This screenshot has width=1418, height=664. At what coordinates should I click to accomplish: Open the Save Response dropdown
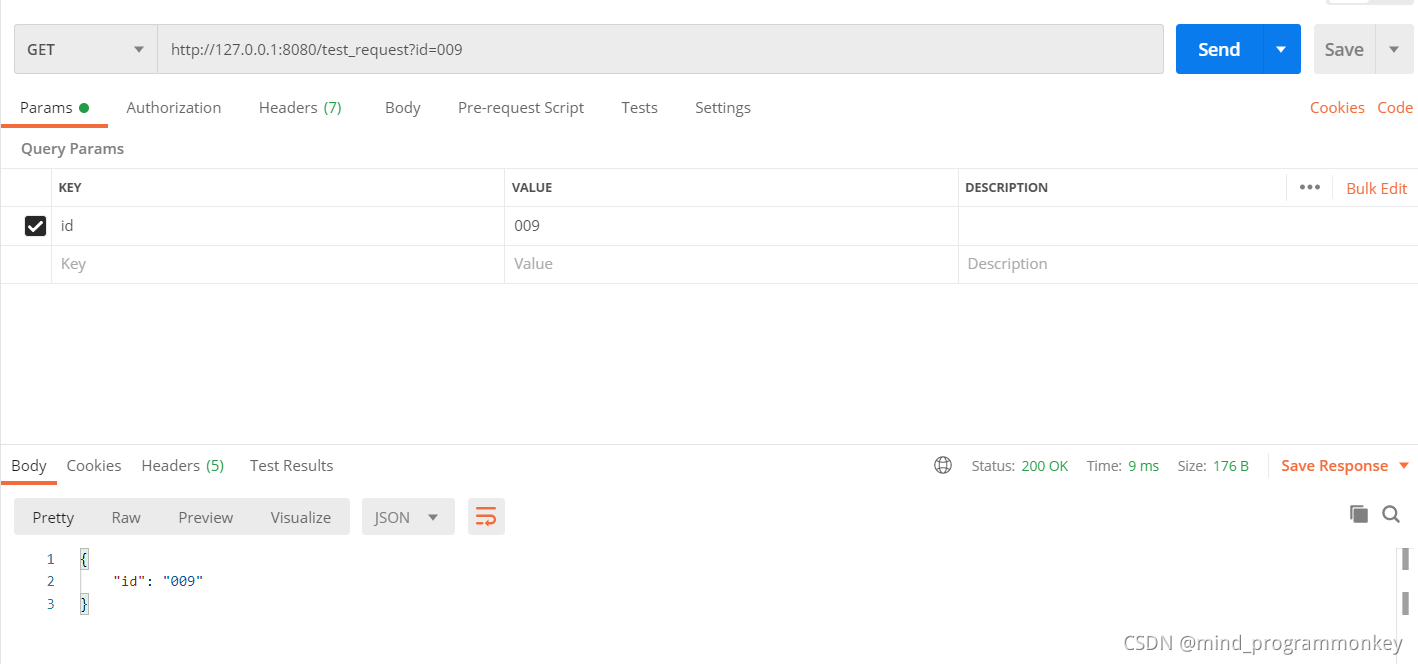tap(1345, 466)
